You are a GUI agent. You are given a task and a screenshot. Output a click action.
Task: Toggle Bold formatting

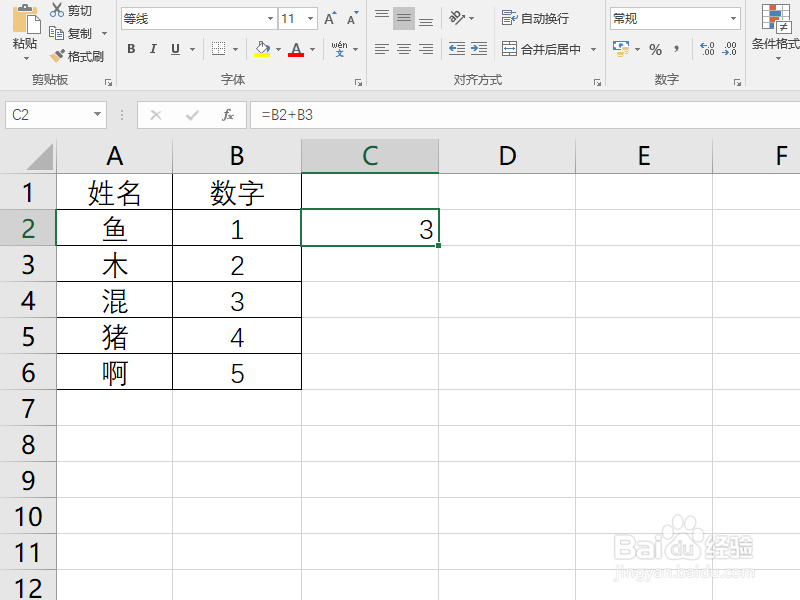(x=131, y=49)
